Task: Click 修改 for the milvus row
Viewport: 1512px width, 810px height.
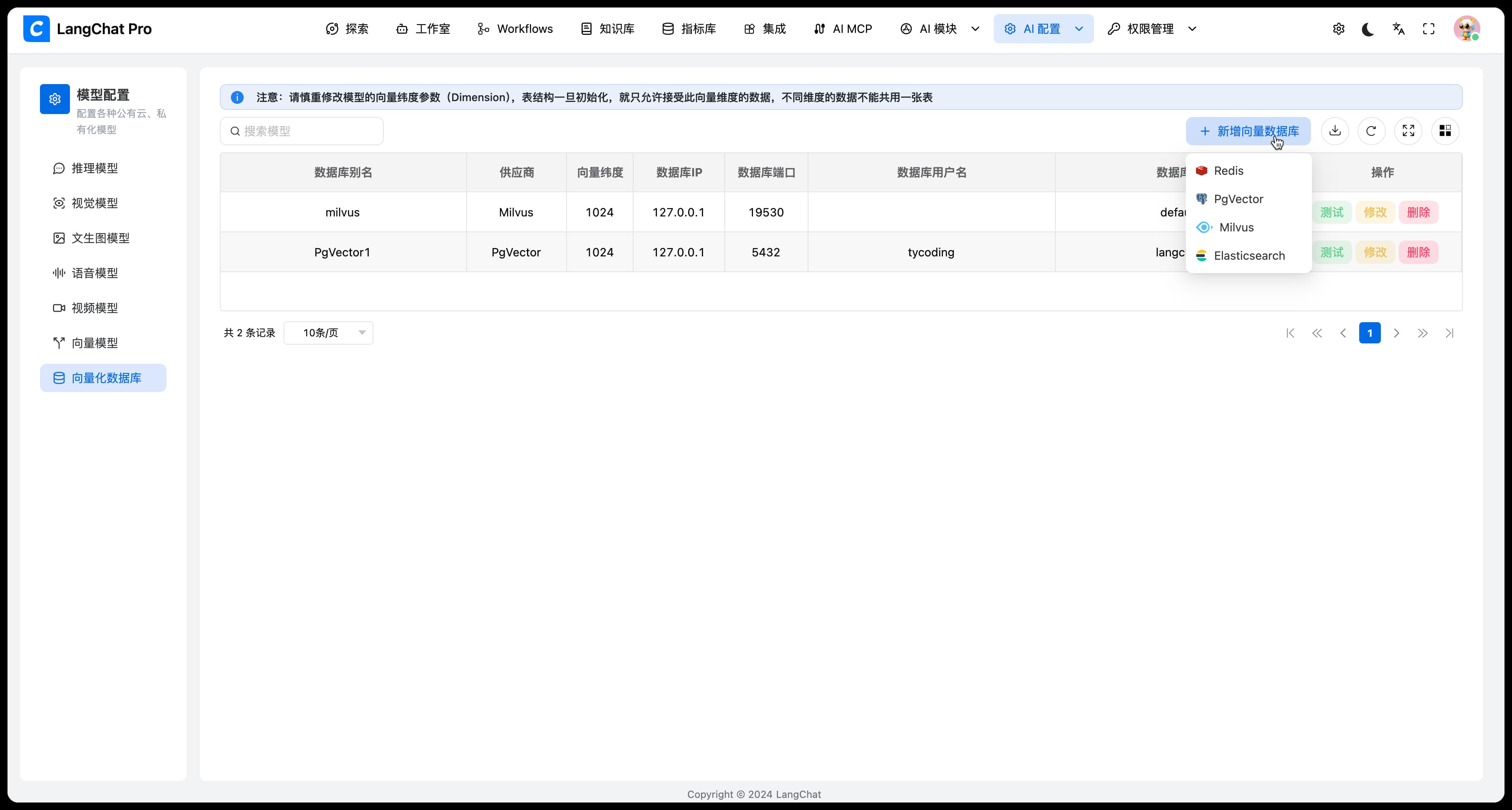Action: coord(1375,212)
